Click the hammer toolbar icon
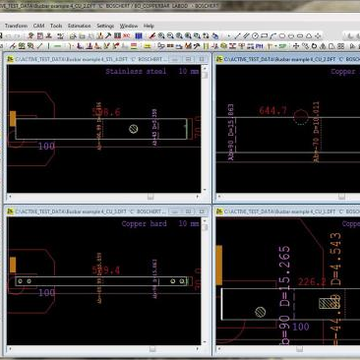Image resolution: width=360 pixels, height=360 pixels. (108, 36)
